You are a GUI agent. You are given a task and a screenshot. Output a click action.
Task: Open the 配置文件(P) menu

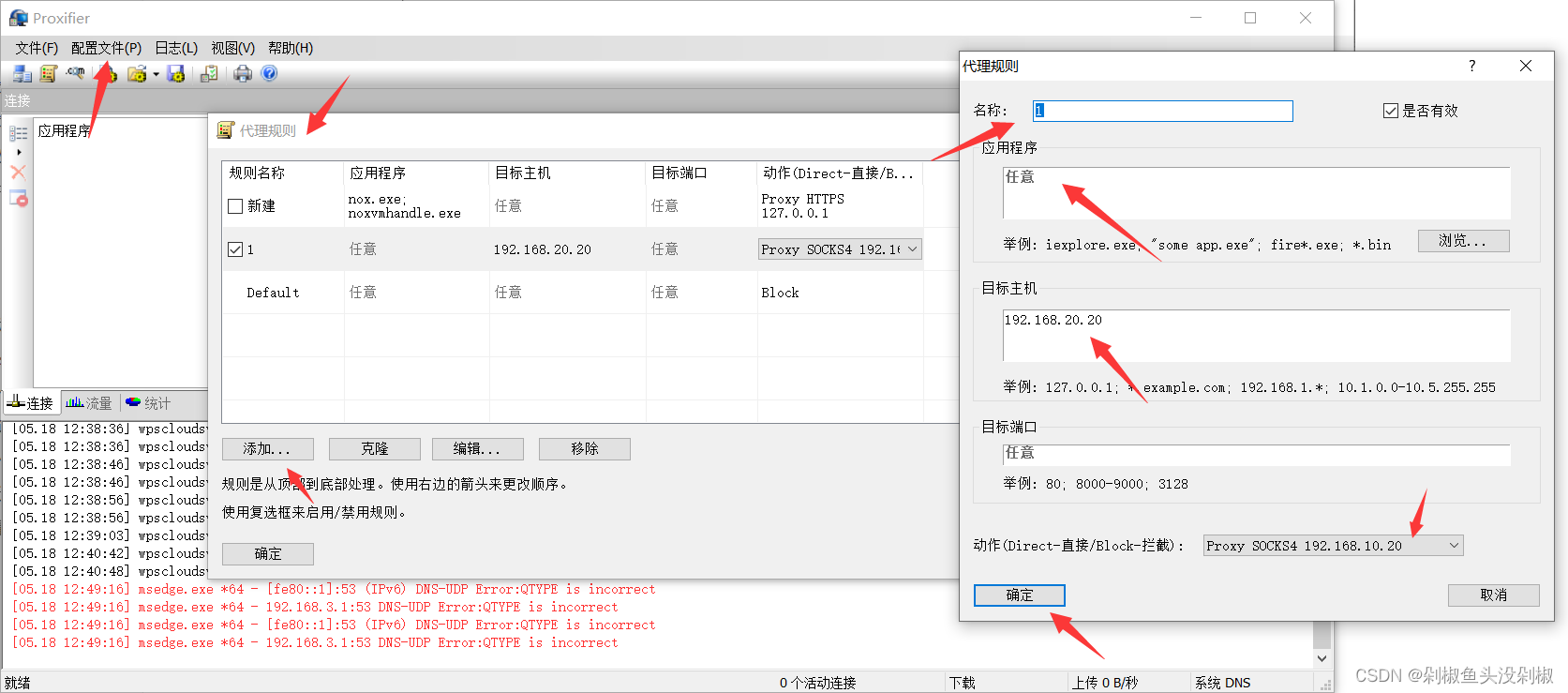pyautogui.click(x=106, y=48)
